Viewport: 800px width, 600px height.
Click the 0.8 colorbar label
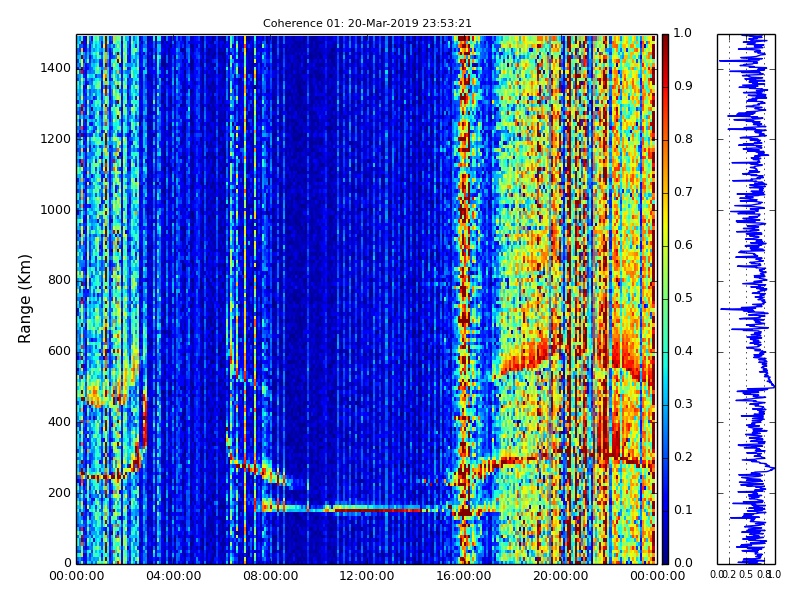click(x=683, y=139)
